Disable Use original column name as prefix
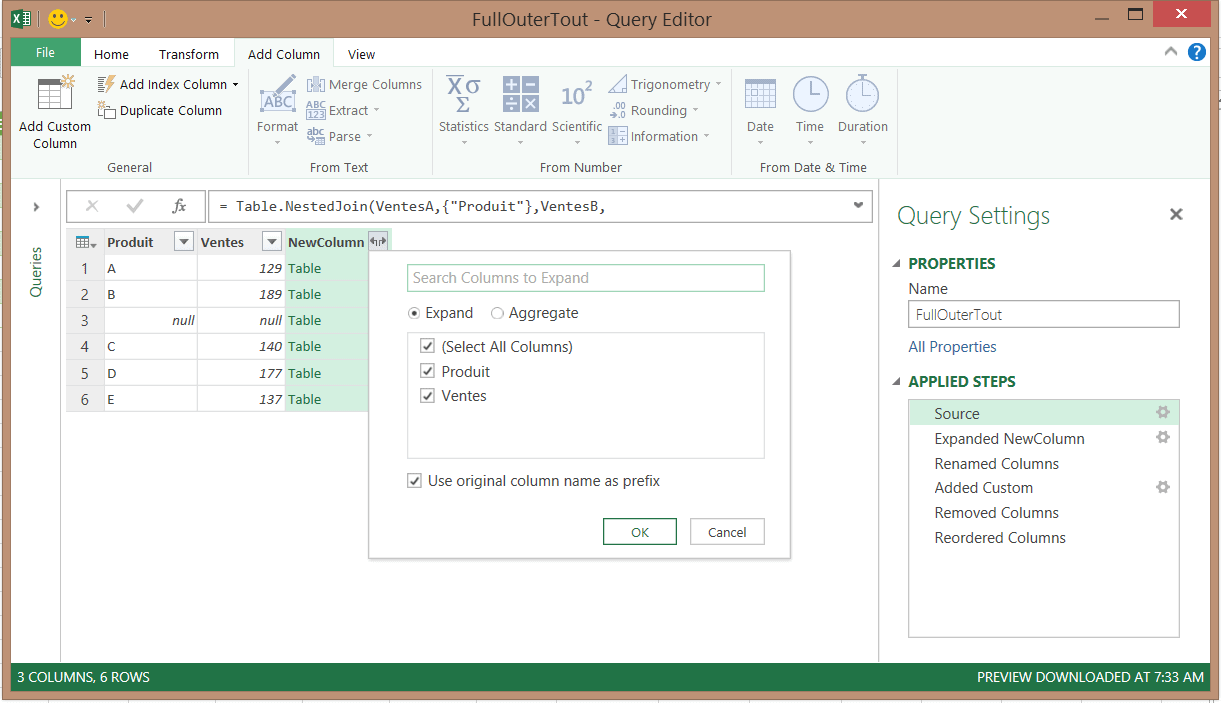 coord(414,481)
